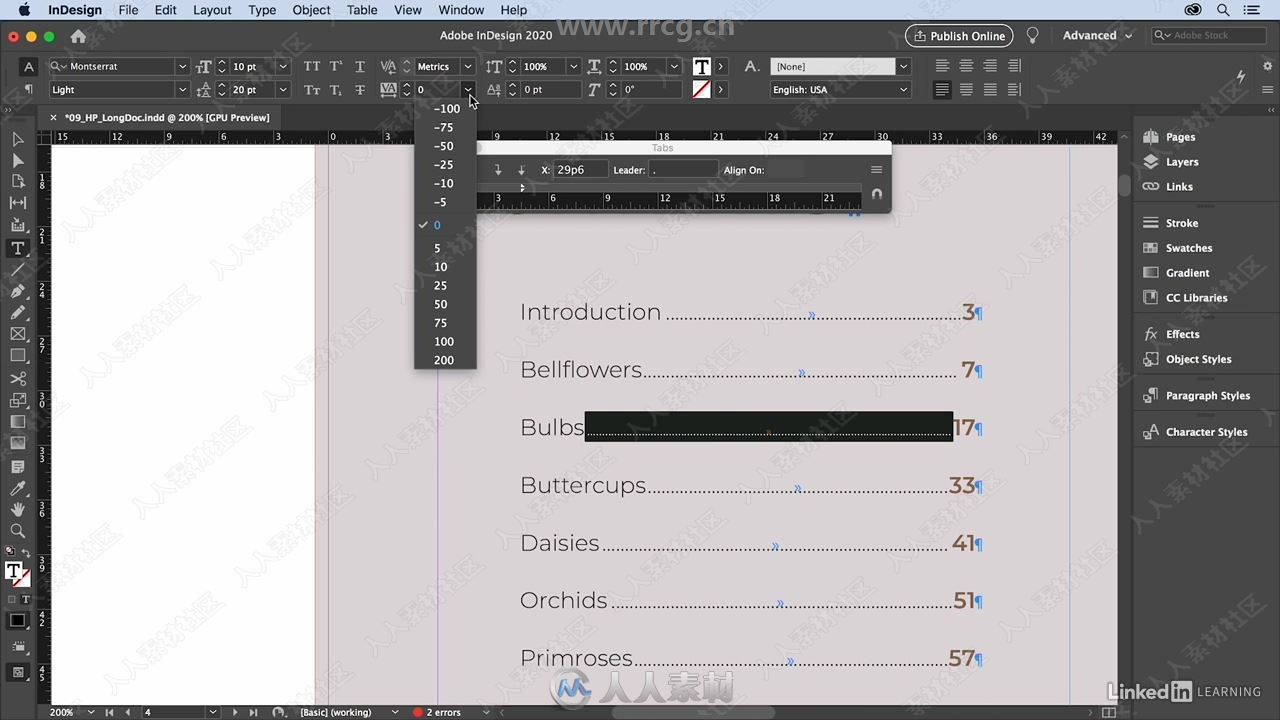The height and width of the screenshot is (720, 1280).
Task: Toggle Strikethrough formatting
Action: tap(360, 90)
